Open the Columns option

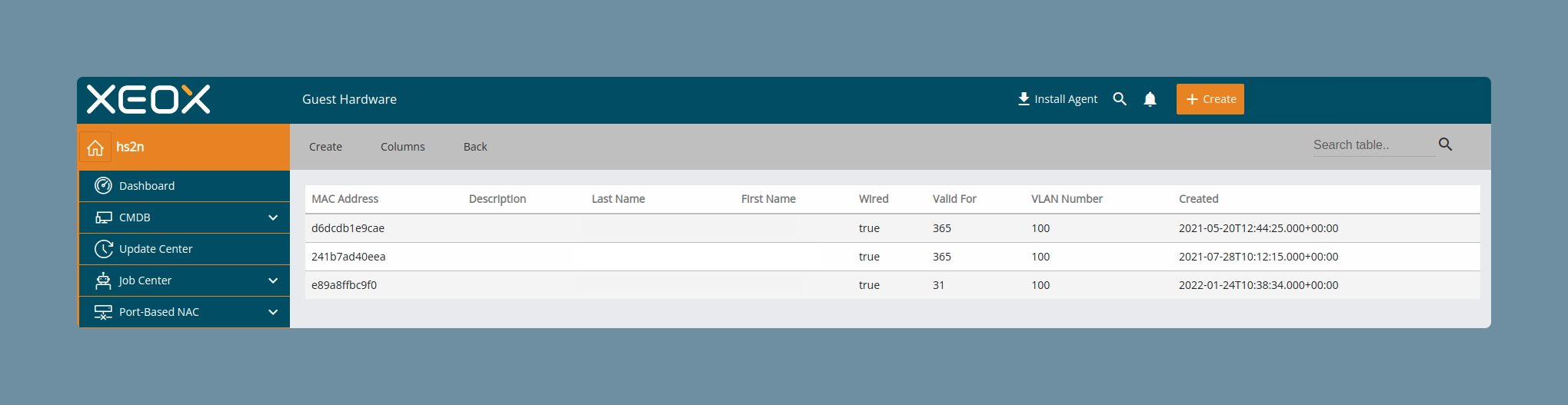(402, 147)
